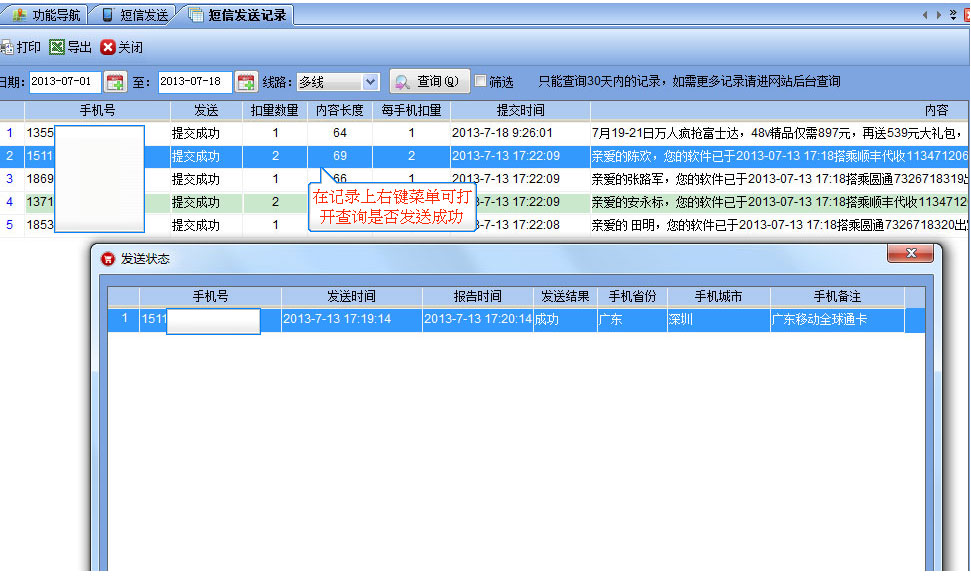Open the start date calendar picker
The image size is (971, 581).
tap(115, 82)
